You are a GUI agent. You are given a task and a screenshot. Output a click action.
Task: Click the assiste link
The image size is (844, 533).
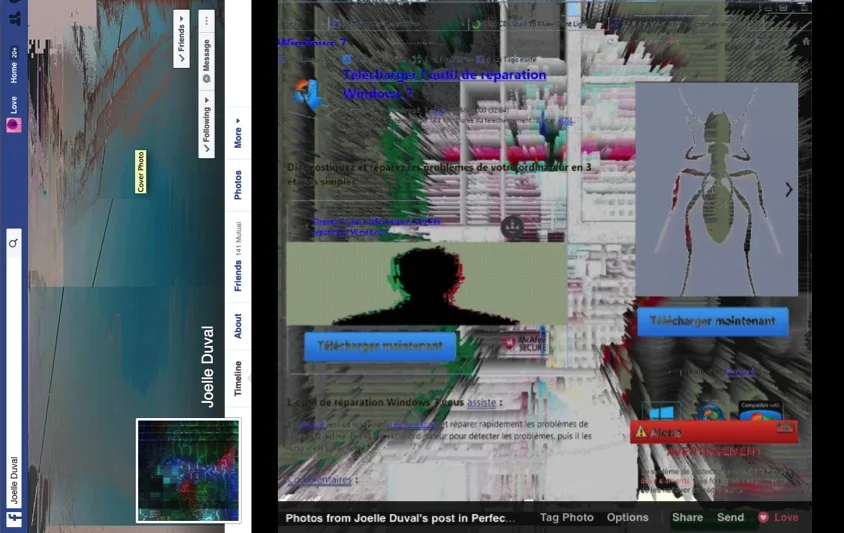point(481,402)
